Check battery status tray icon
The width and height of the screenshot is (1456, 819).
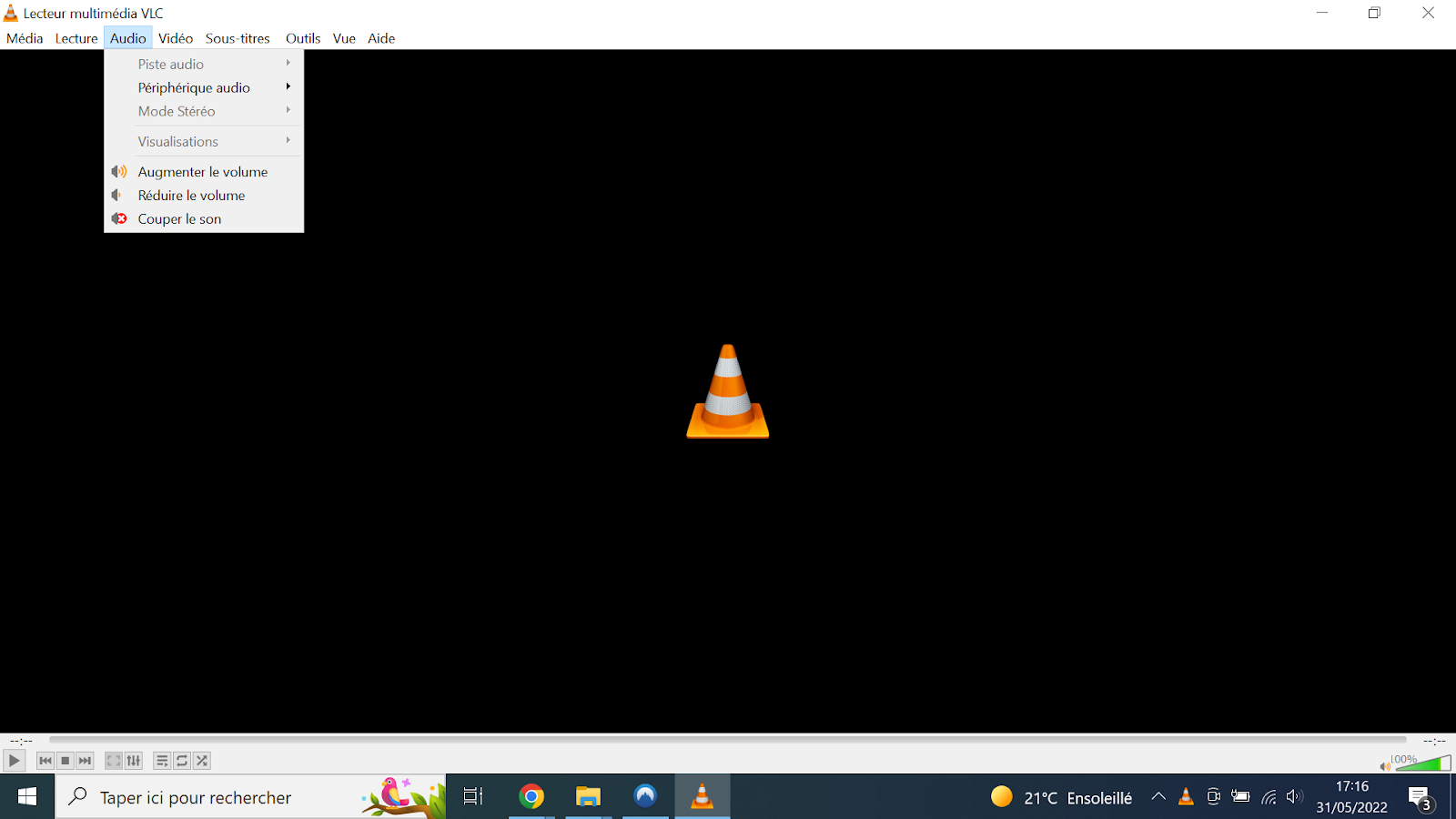(1240, 797)
